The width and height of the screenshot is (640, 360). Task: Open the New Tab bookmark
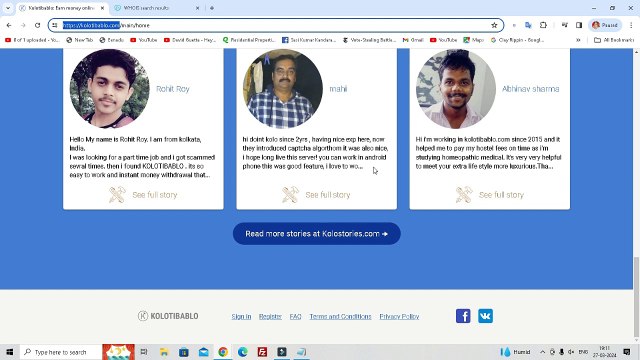click(80, 40)
